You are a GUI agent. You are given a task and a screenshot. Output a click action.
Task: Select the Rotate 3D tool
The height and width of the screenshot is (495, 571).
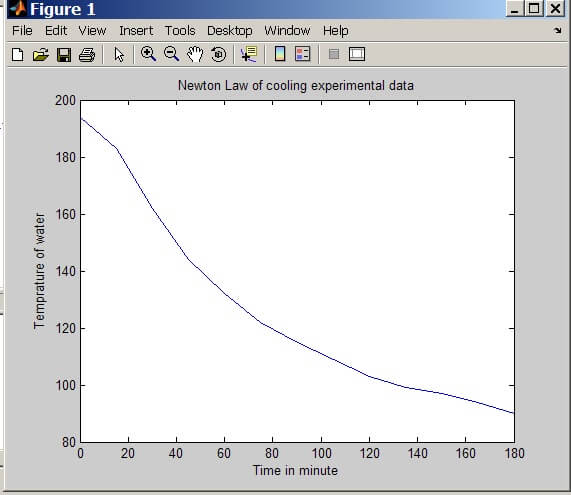point(218,55)
